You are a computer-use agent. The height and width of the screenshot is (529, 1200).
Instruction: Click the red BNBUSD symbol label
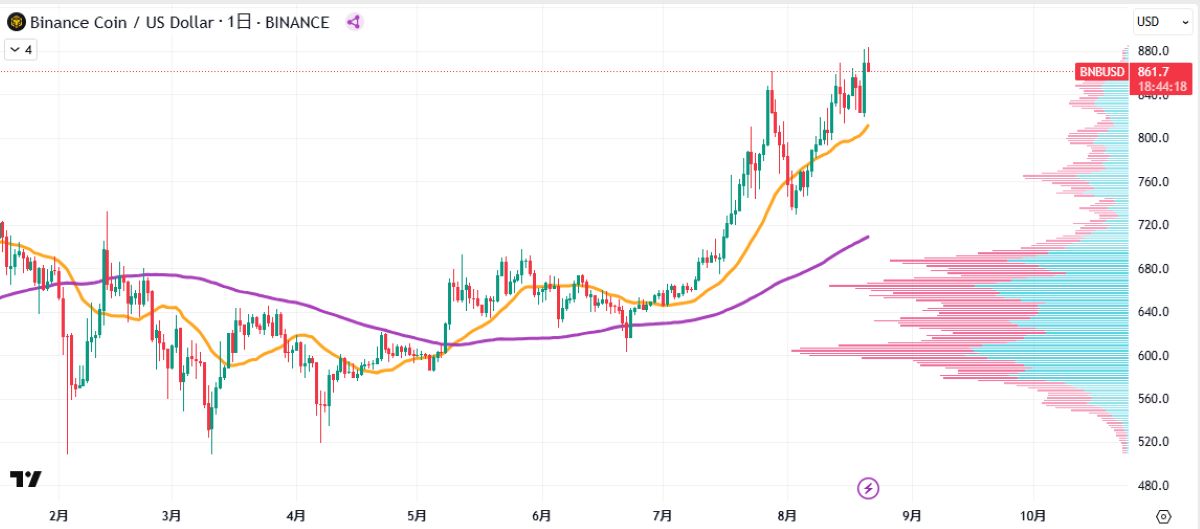click(1102, 72)
